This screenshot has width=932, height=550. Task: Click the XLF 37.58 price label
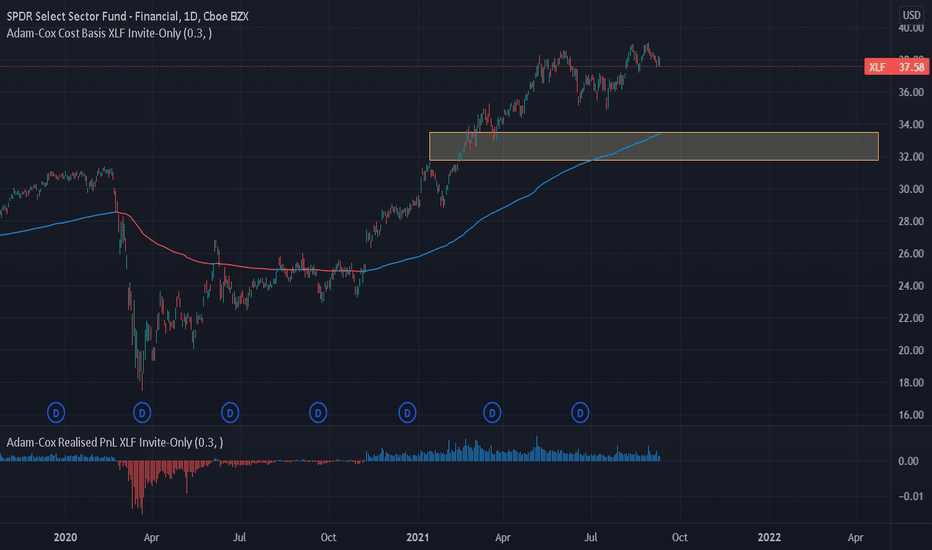[x=896, y=67]
